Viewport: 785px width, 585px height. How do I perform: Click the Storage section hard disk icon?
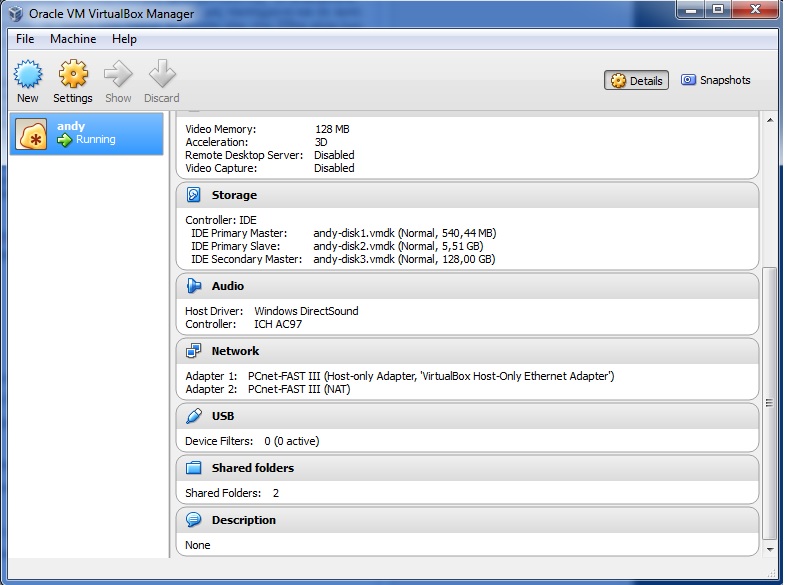tap(193, 195)
